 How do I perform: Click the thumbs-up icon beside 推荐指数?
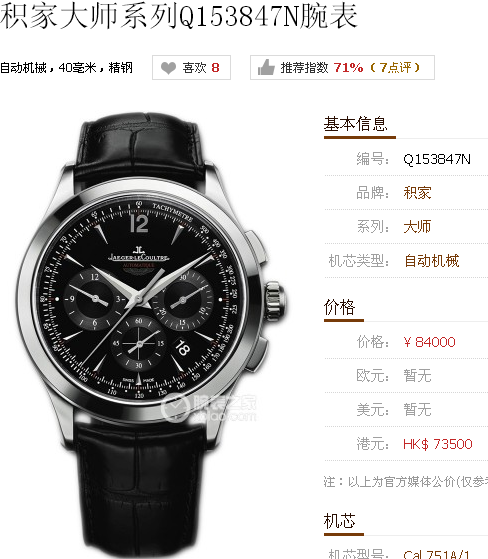coord(266,67)
